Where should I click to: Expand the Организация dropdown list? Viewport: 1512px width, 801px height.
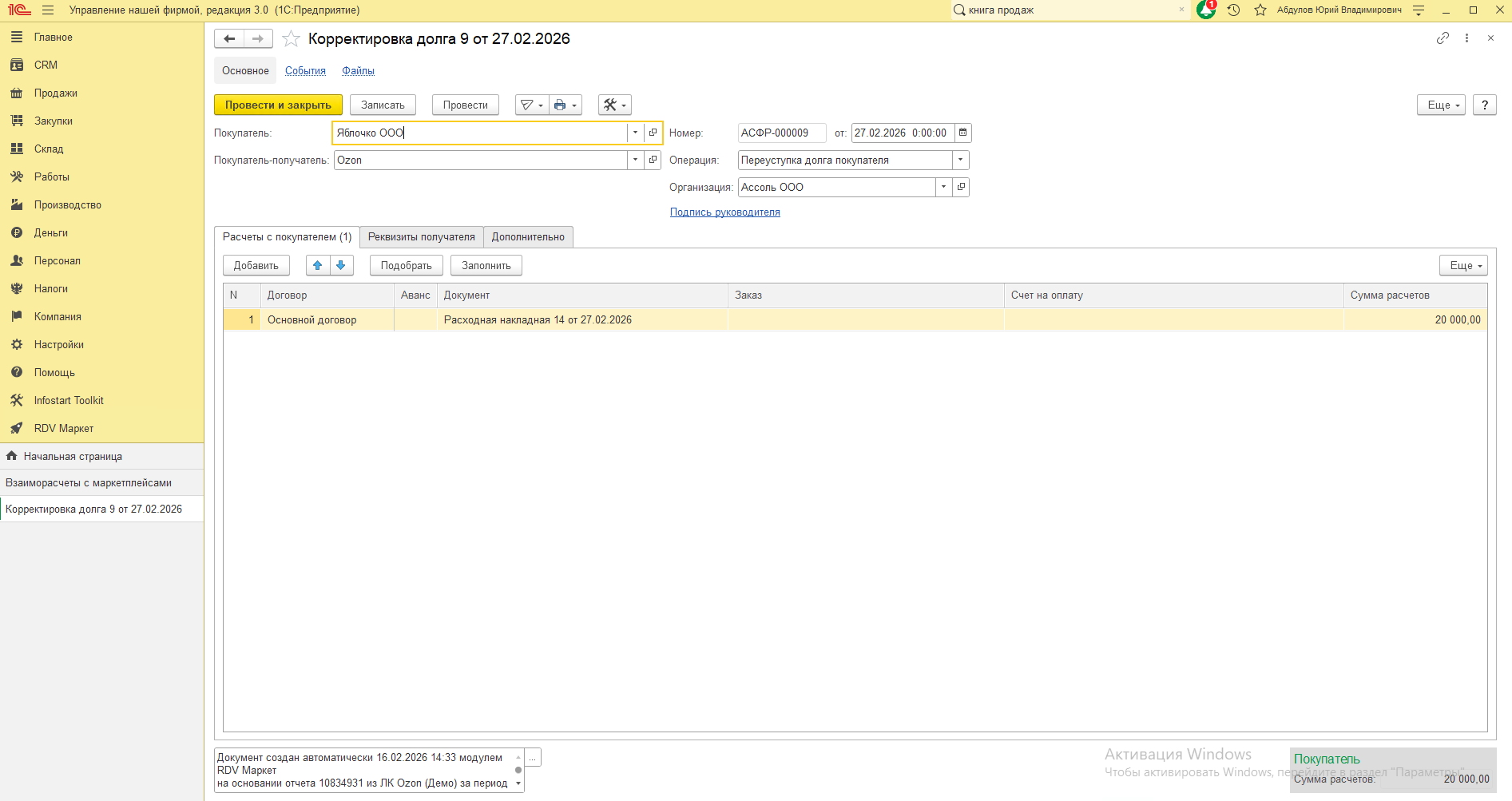(x=943, y=187)
